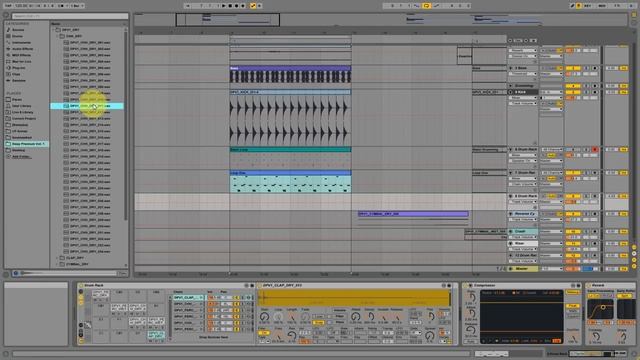The height and width of the screenshot is (360, 640).
Task: Expand the CYMBAL_DRY folder
Action: 58,264
